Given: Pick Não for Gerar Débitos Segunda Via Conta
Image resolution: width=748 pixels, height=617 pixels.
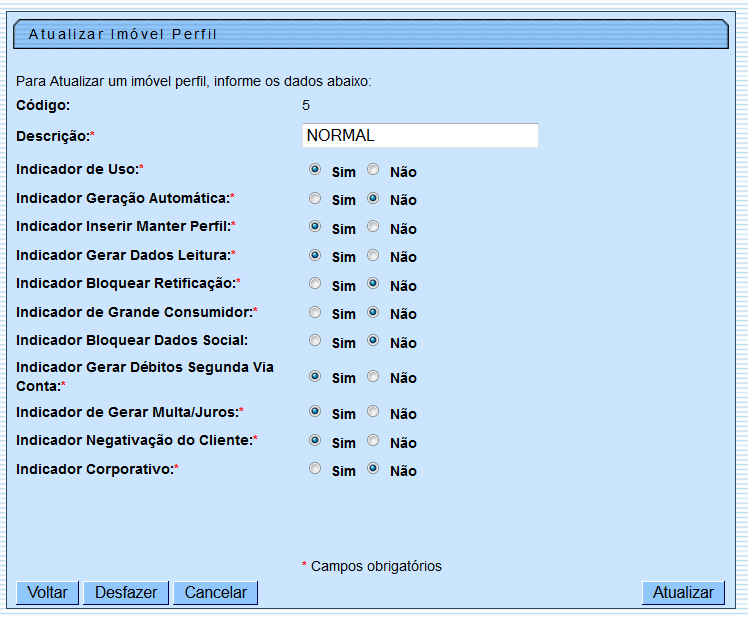Looking at the screenshot, I should (373, 377).
